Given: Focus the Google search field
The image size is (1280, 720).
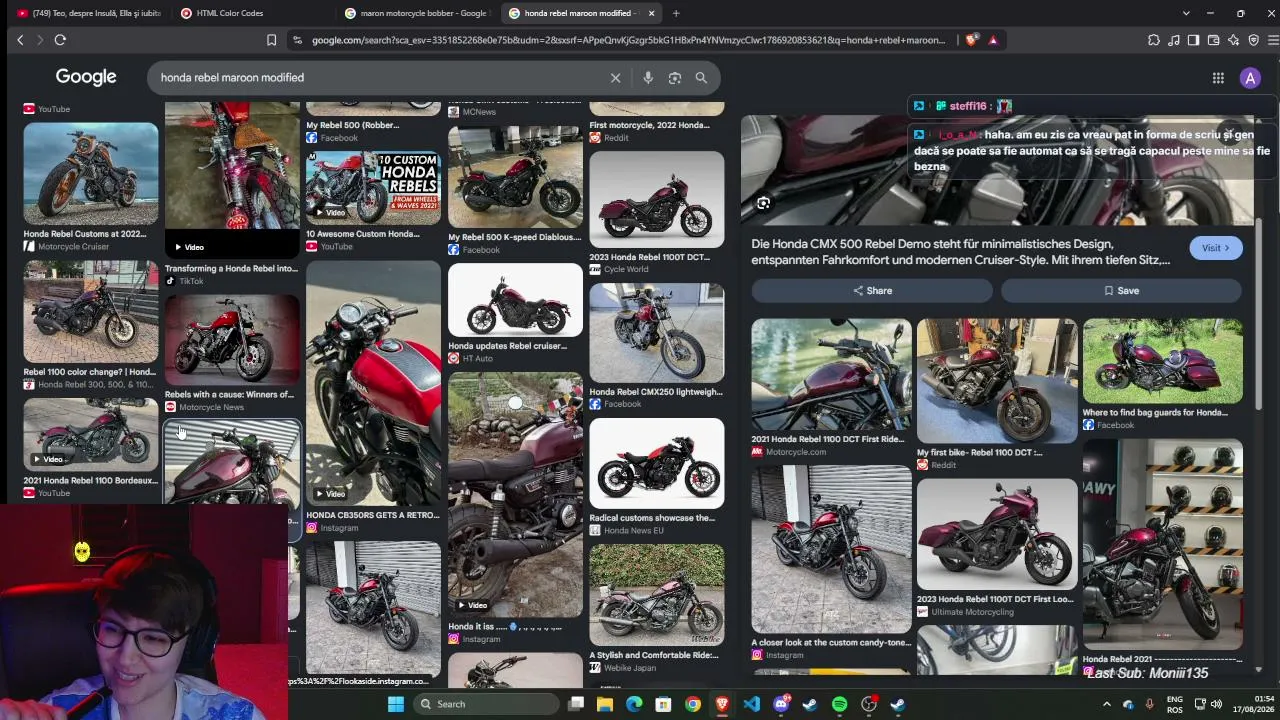Looking at the screenshot, I should [380, 78].
